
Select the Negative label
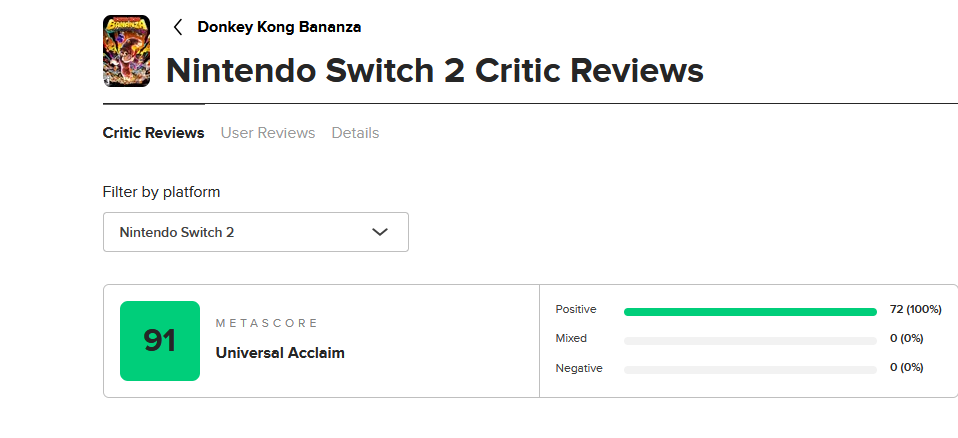click(579, 368)
